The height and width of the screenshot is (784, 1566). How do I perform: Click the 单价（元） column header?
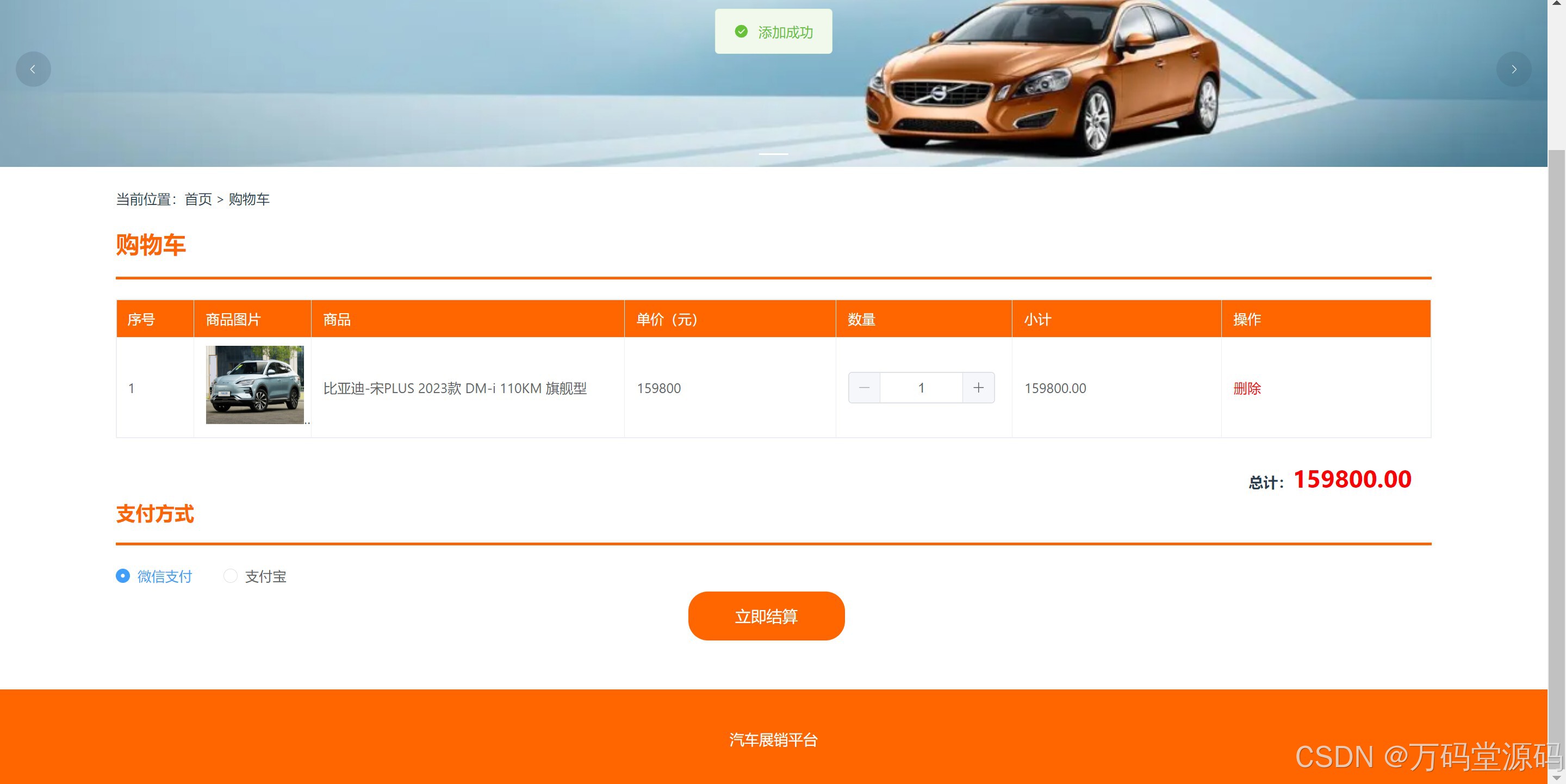click(x=667, y=319)
